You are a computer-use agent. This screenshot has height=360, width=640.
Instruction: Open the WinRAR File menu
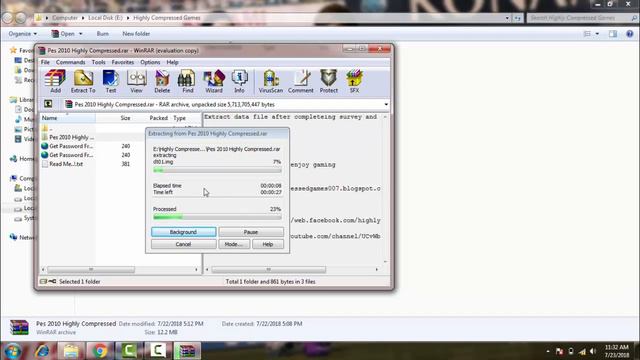(45, 62)
